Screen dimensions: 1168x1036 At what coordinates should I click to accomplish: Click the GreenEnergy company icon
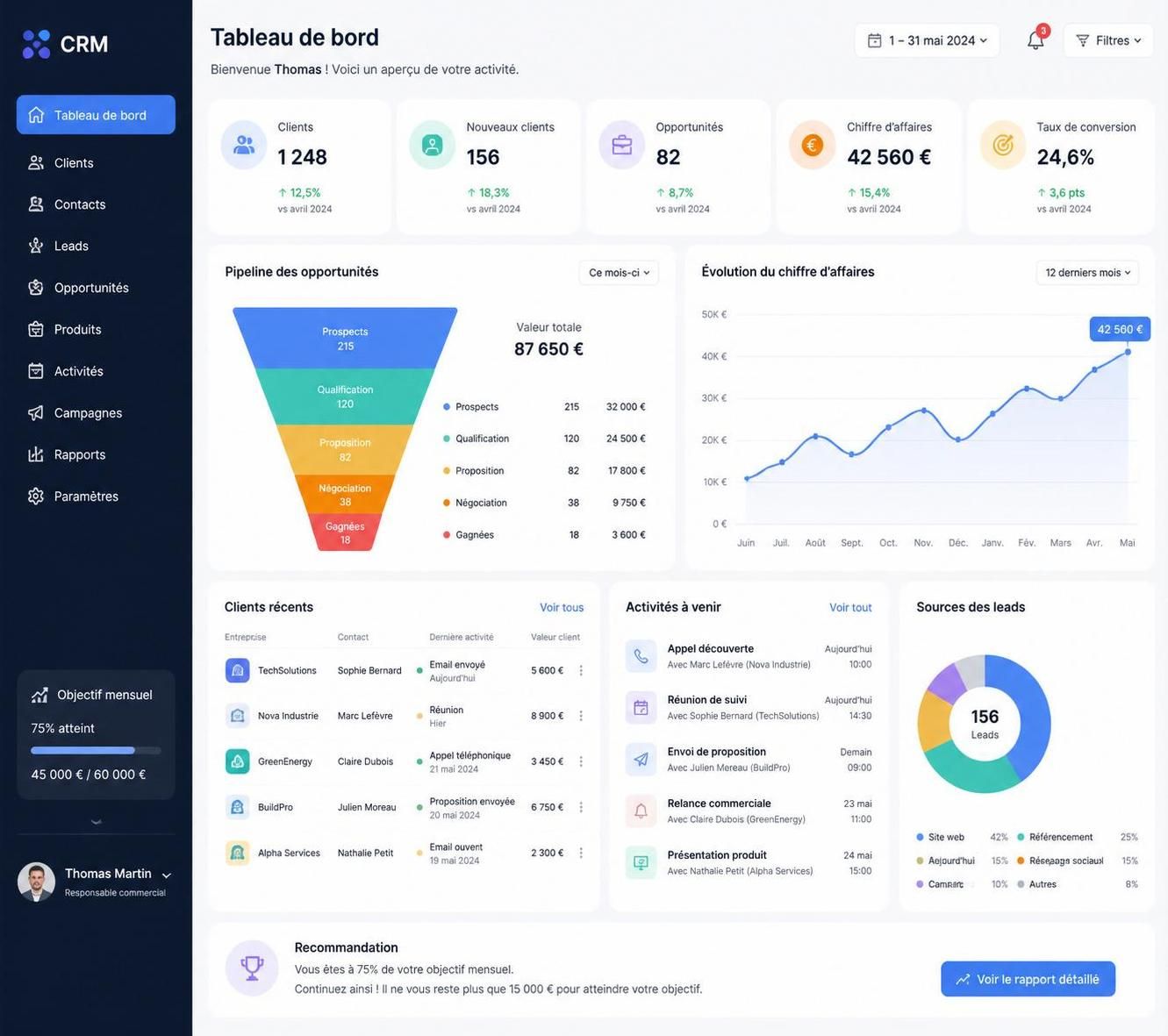(237, 761)
